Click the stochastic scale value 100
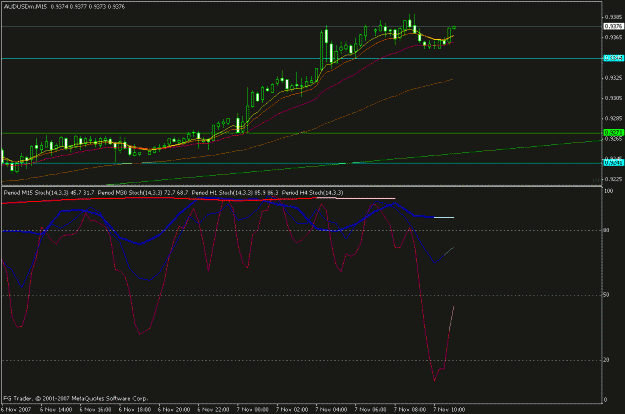This screenshot has height=414, width=625. [609, 191]
